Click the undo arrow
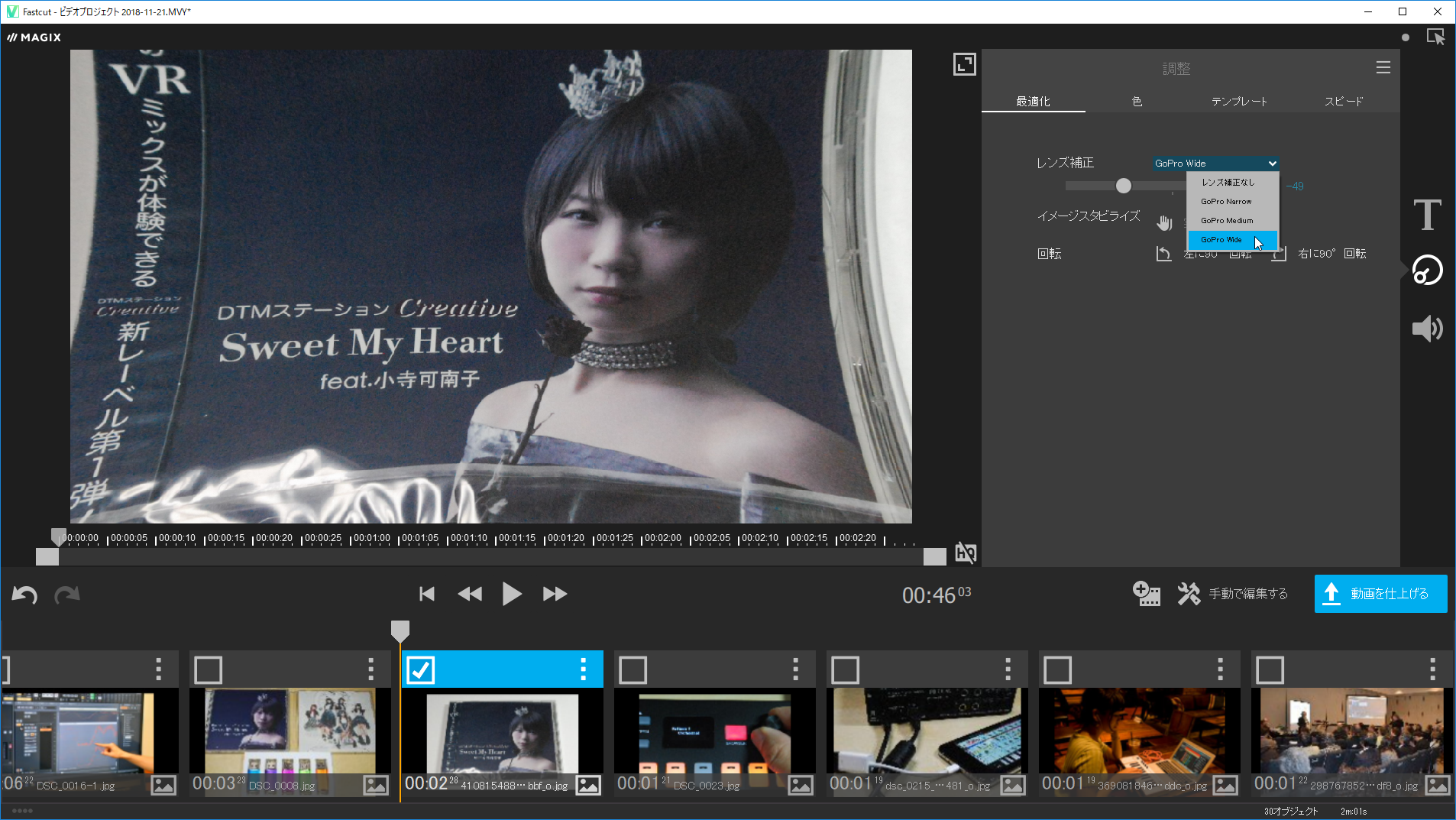This screenshot has height=820, width=1456. [24, 595]
